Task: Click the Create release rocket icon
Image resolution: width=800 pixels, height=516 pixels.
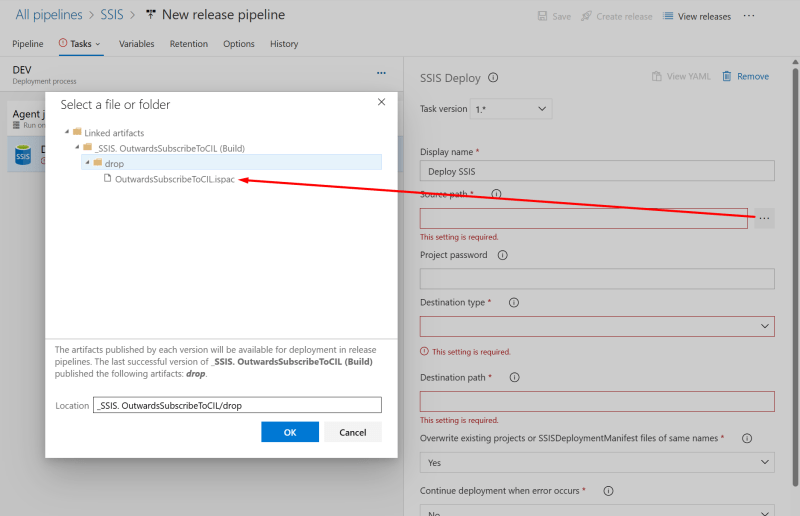Action: pyautogui.click(x=586, y=16)
